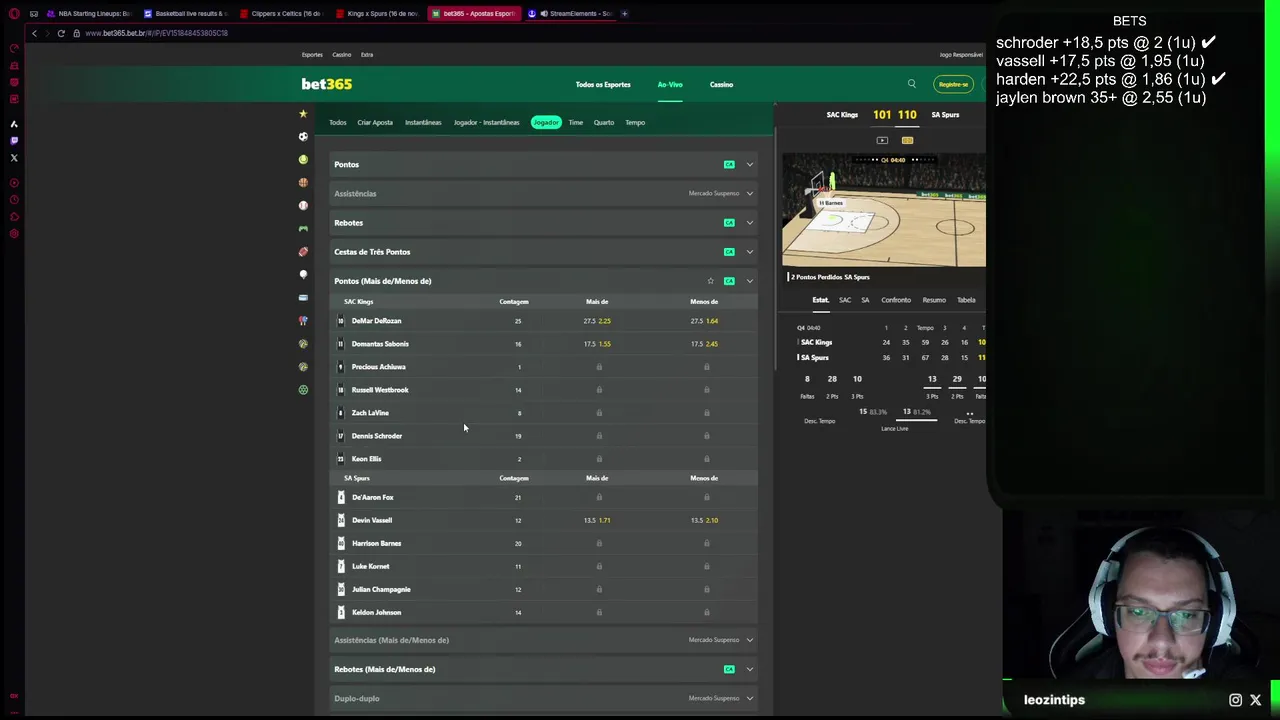Screen dimensions: 1280x720
Task: Select the Criar Aposta tab
Action: (375, 122)
